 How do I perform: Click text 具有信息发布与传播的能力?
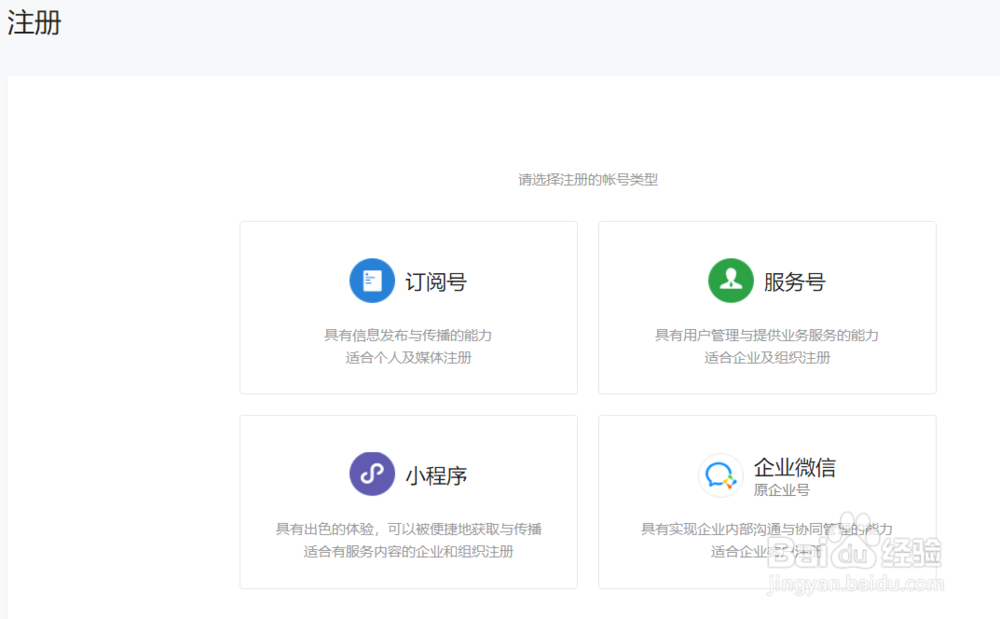408,335
